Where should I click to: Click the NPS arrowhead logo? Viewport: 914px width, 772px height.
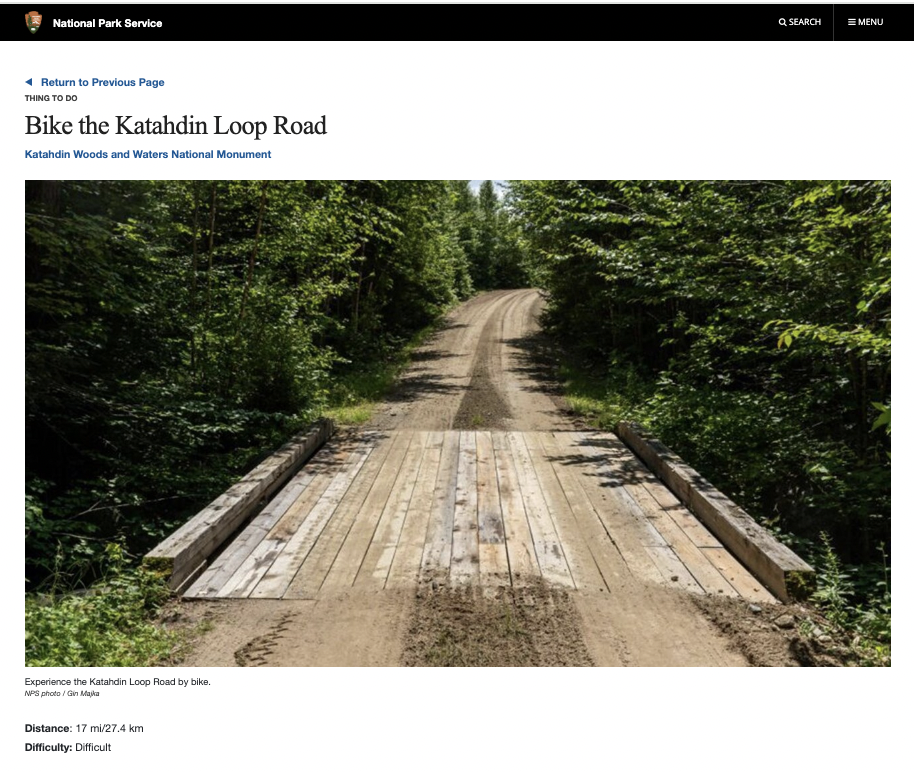point(33,22)
